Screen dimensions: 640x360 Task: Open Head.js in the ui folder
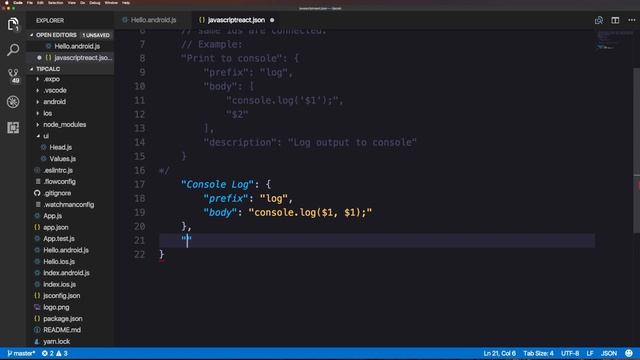[x=60, y=147]
